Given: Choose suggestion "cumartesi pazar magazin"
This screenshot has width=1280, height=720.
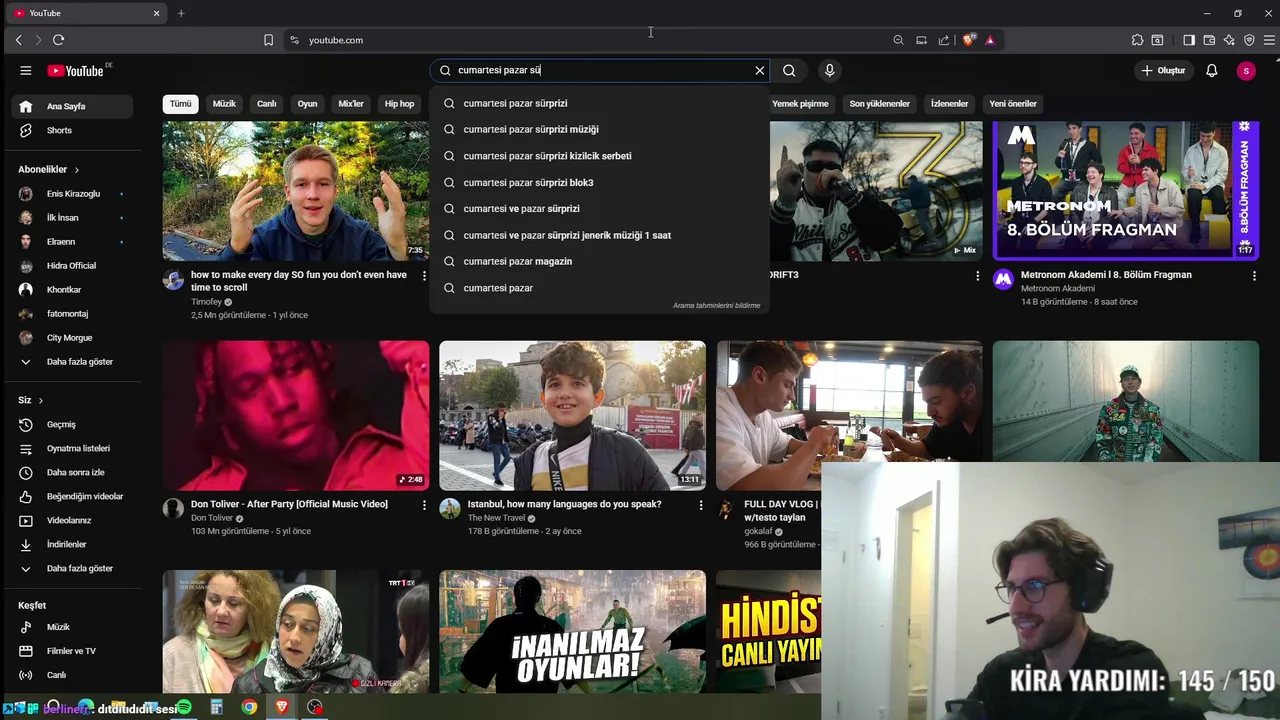Looking at the screenshot, I should pyautogui.click(x=600, y=262).
